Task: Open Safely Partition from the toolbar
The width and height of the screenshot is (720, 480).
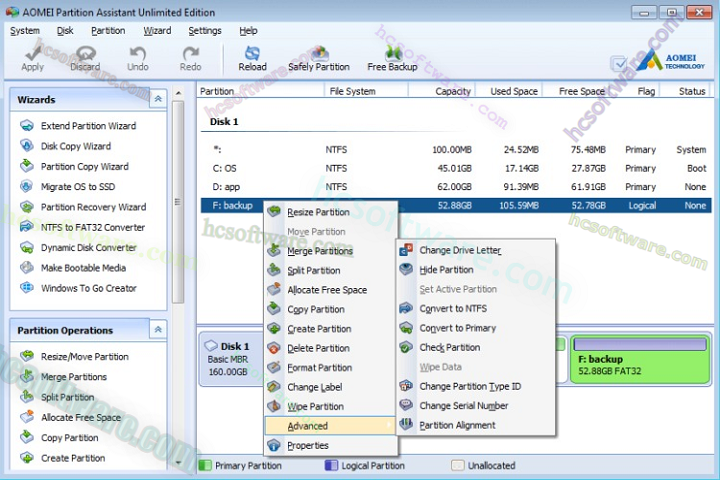Action: (x=319, y=58)
